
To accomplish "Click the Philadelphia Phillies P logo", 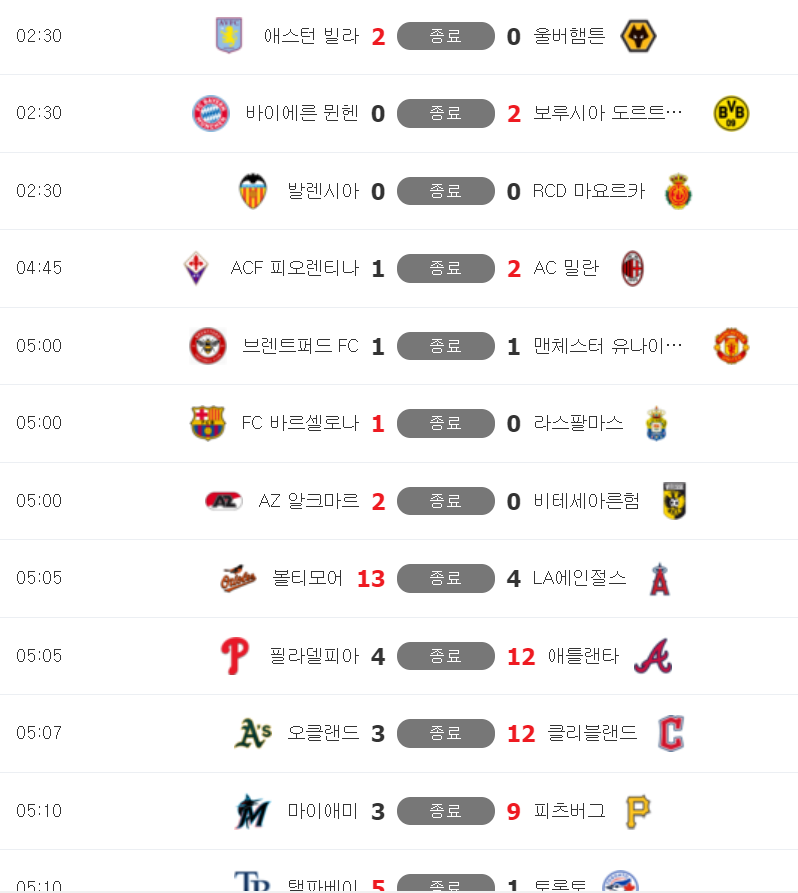I will click(235, 656).
